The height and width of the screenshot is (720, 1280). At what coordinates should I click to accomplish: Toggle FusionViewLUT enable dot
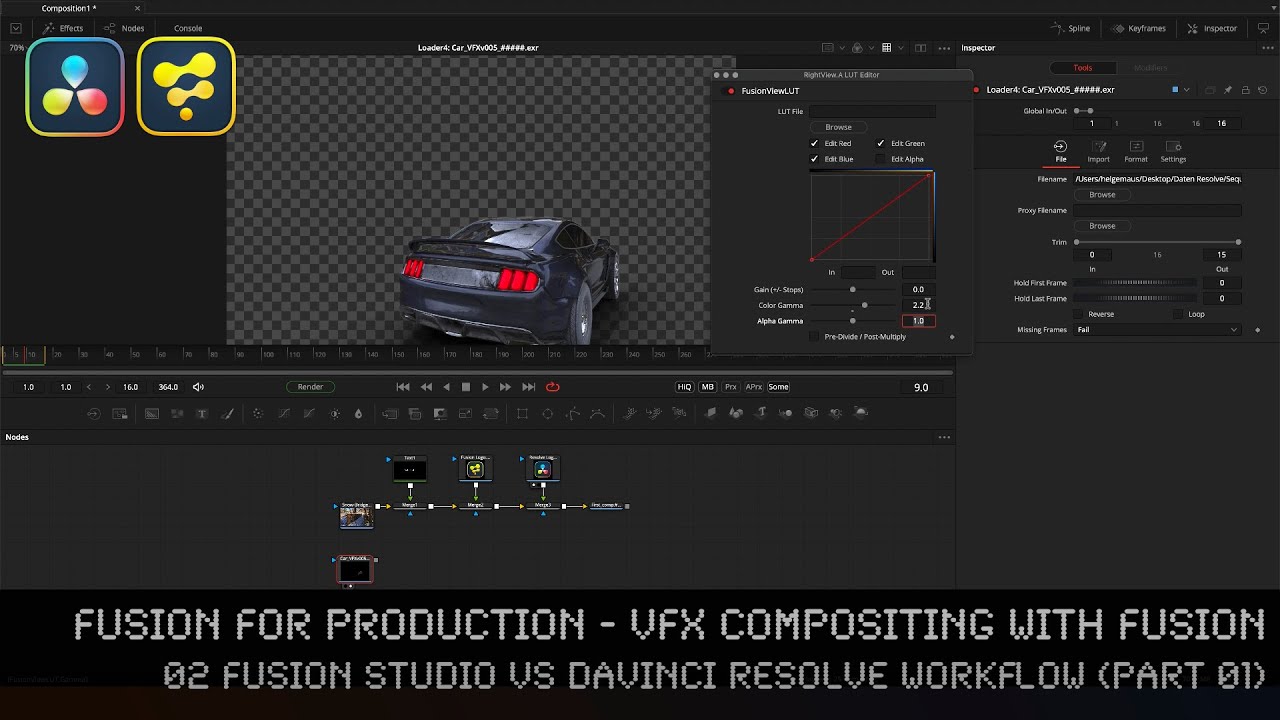coord(731,91)
